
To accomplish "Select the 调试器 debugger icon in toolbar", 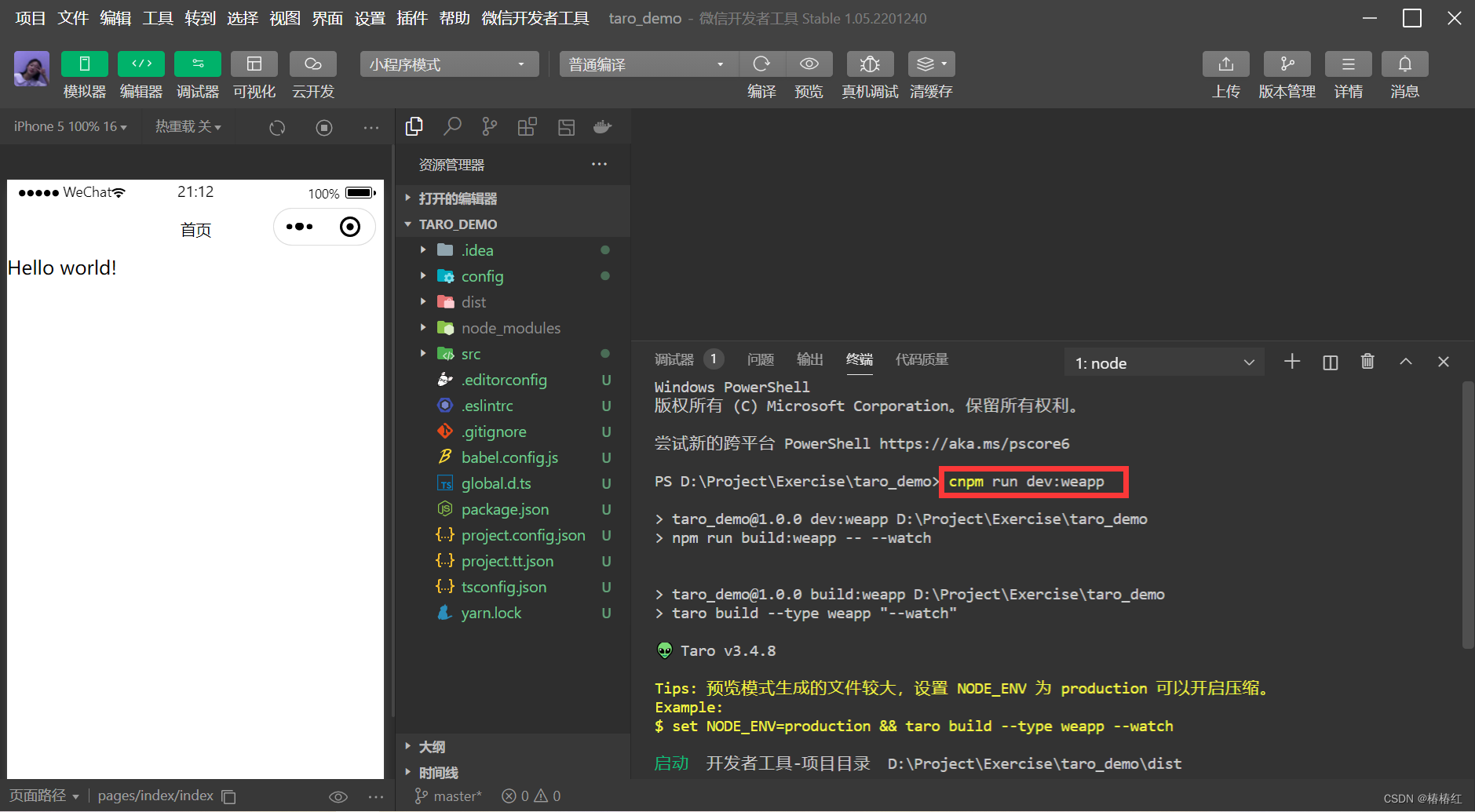I will coord(197,64).
